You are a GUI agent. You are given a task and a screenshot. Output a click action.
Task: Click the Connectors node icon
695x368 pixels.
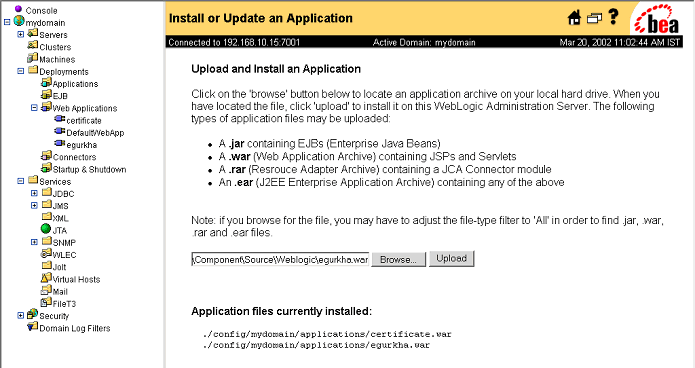46,156
